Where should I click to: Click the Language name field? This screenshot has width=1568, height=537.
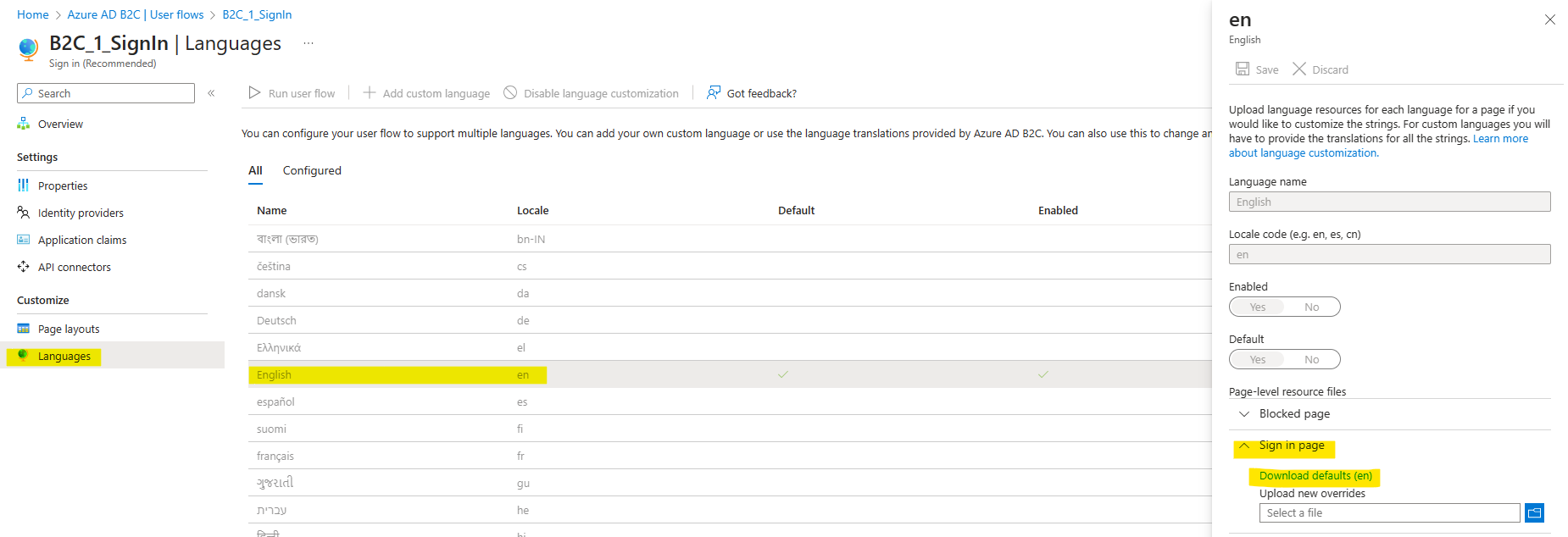point(1390,202)
